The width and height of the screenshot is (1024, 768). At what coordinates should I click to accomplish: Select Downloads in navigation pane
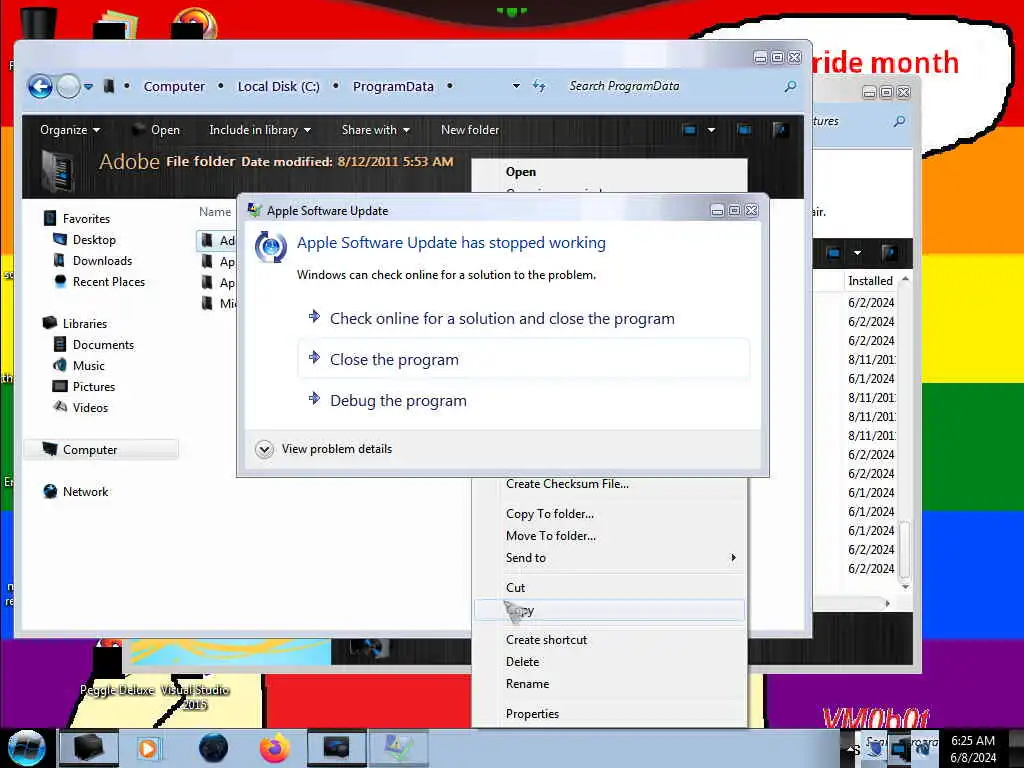tap(92, 261)
